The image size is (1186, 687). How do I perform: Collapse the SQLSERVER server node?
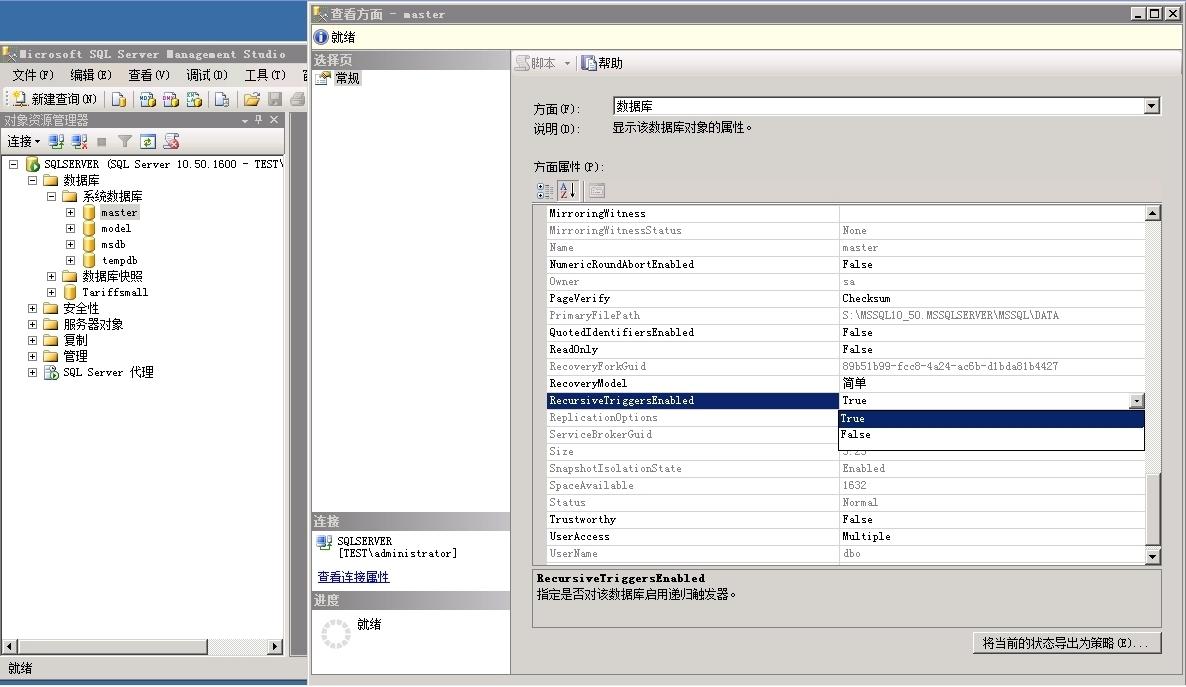tap(14, 164)
